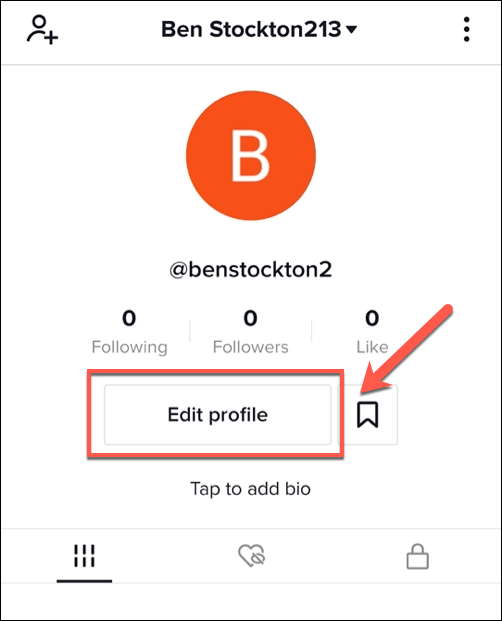Click the white letter B inside avatar
The image size is (502, 621).
[250, 156]
